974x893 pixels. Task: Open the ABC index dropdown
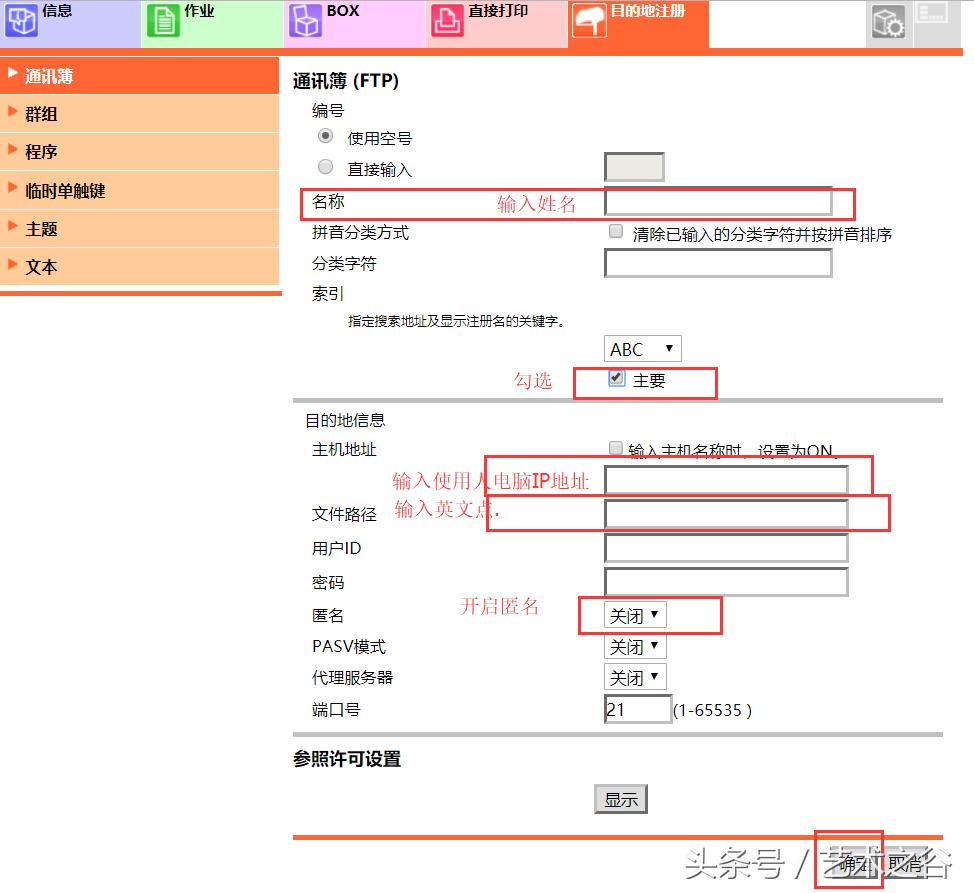click(642, 349)
